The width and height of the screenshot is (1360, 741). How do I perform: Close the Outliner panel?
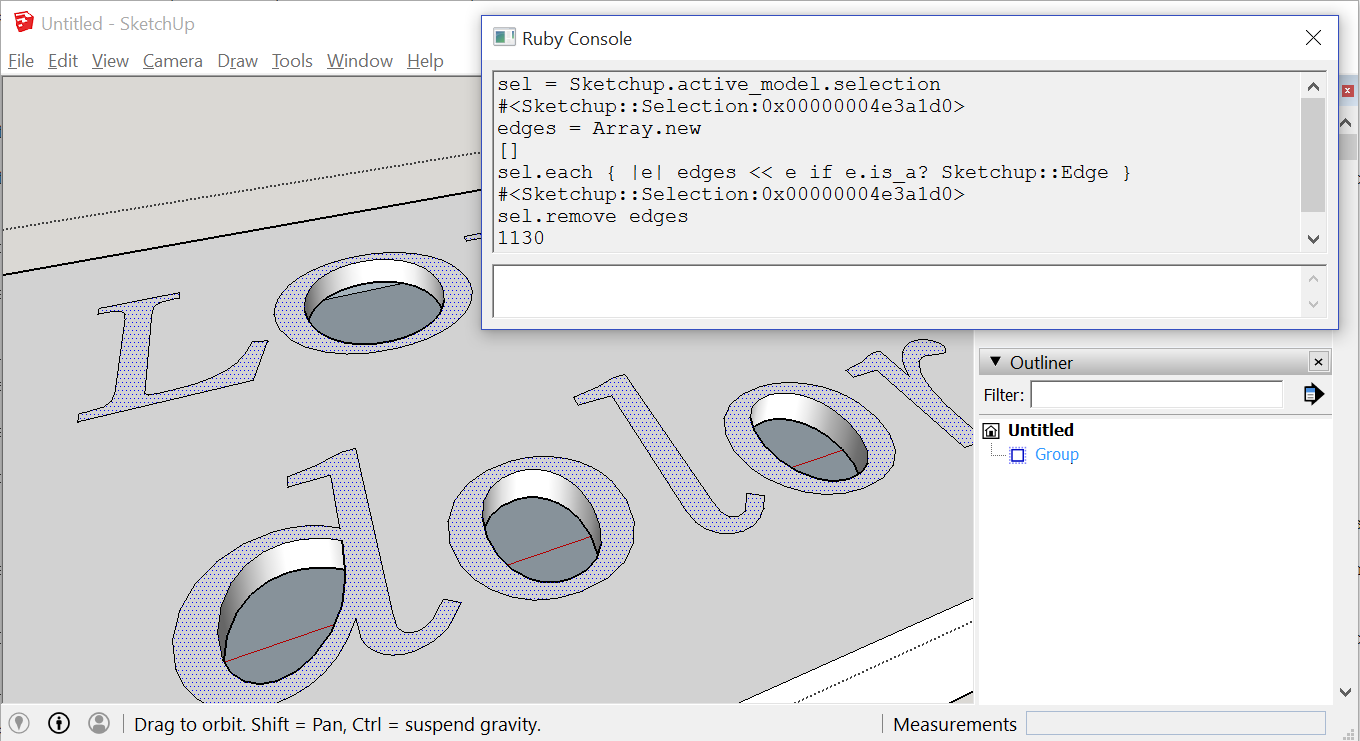point(1319,362)
